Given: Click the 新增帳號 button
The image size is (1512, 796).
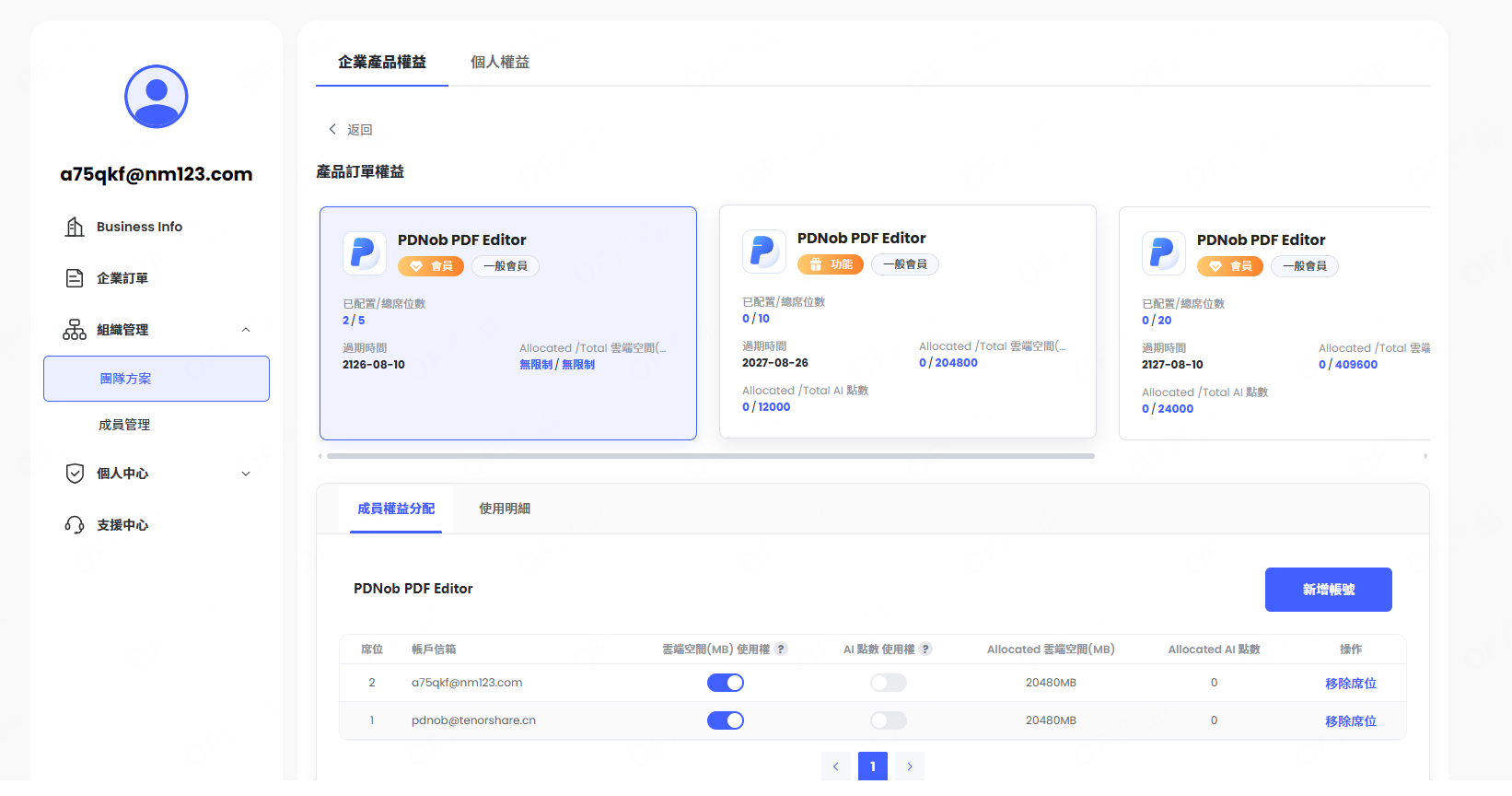Looking at the screenshot, I should pyautogui.click(x=1329, y=590).
